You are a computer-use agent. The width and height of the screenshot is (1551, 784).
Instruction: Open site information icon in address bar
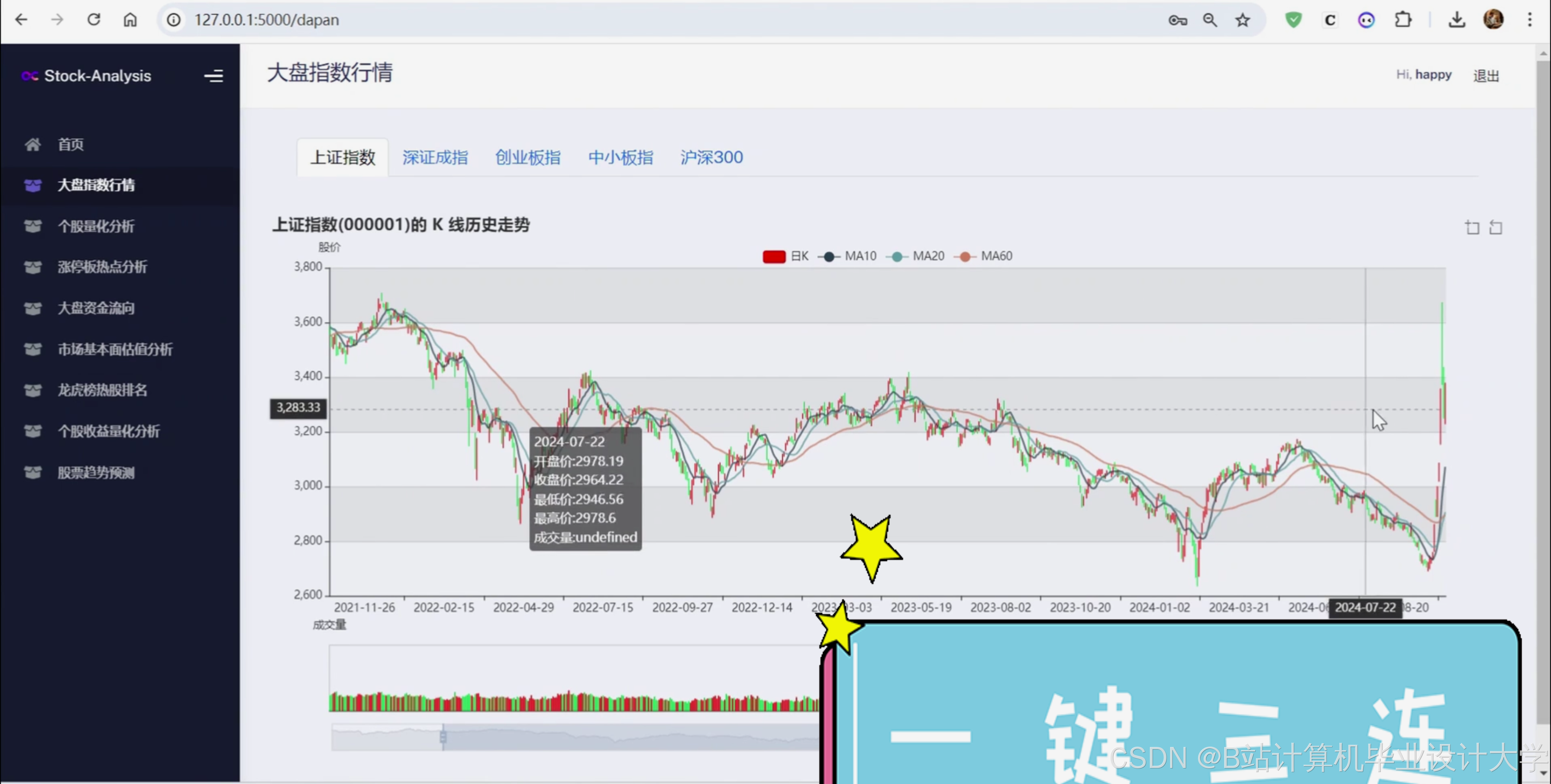[174, 20]
